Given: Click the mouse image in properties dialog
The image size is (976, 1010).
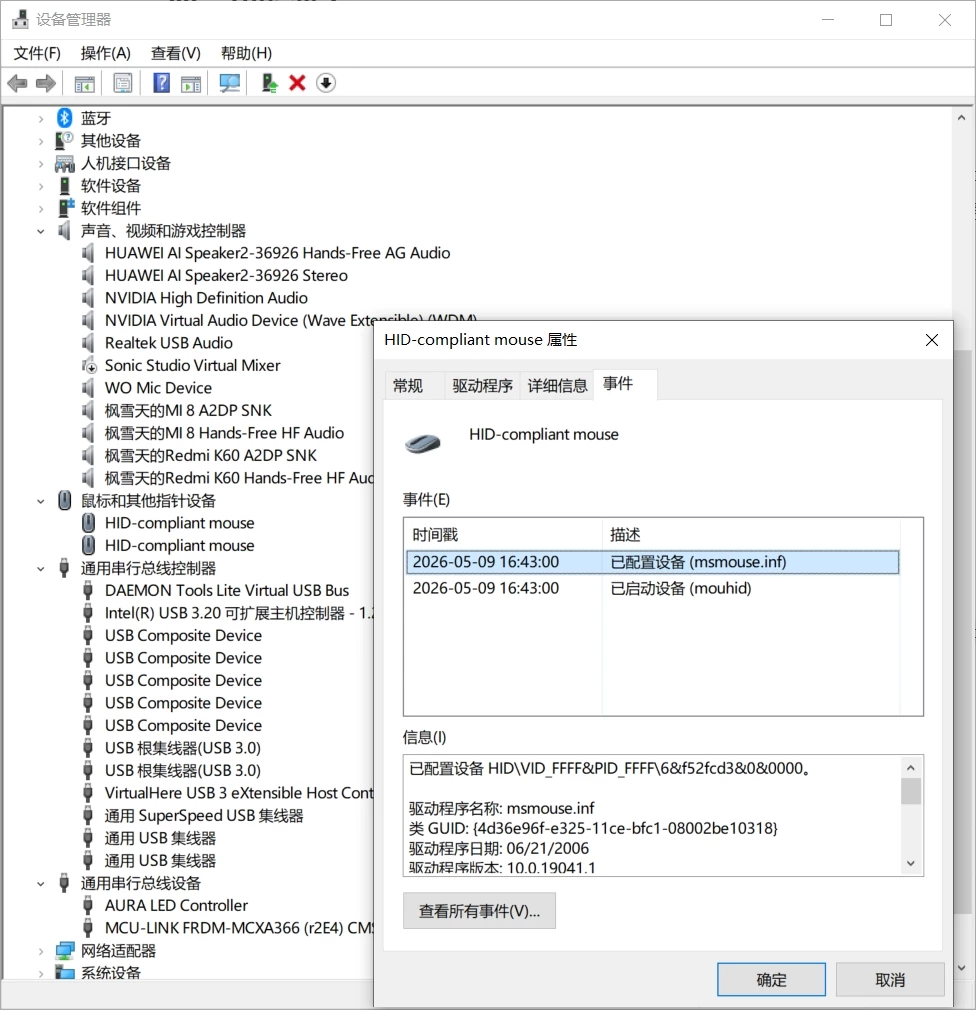Looking at the screenshot, I should click(x=423, y=443).
